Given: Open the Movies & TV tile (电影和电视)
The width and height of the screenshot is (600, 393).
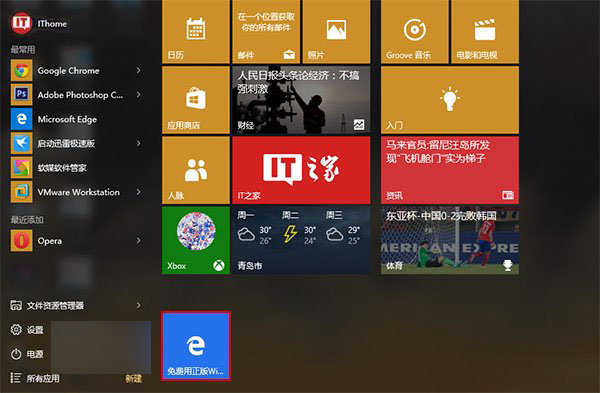Looking at the screenshot, I should [x=485, y=31].
